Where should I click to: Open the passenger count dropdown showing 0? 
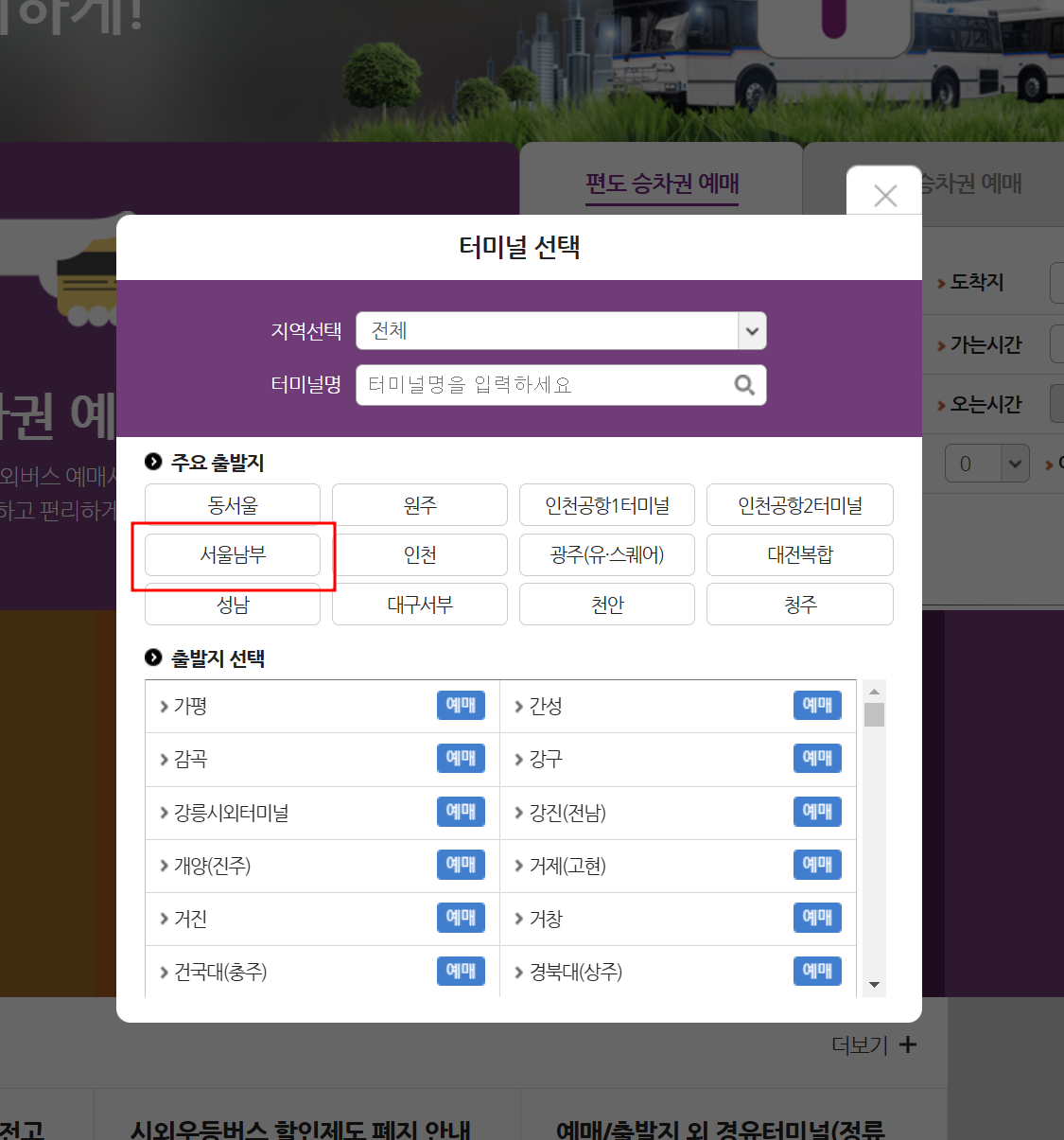pos(987,464)
